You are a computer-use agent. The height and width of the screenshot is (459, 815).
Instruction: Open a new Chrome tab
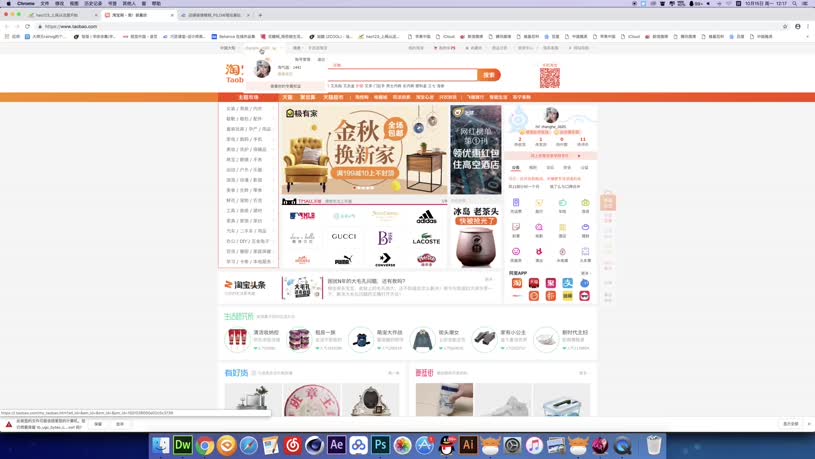point(260,15)
